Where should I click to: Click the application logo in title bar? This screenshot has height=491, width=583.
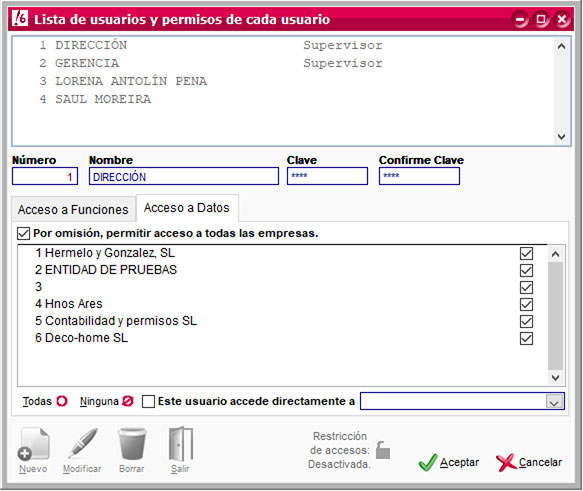pos(20,17)
